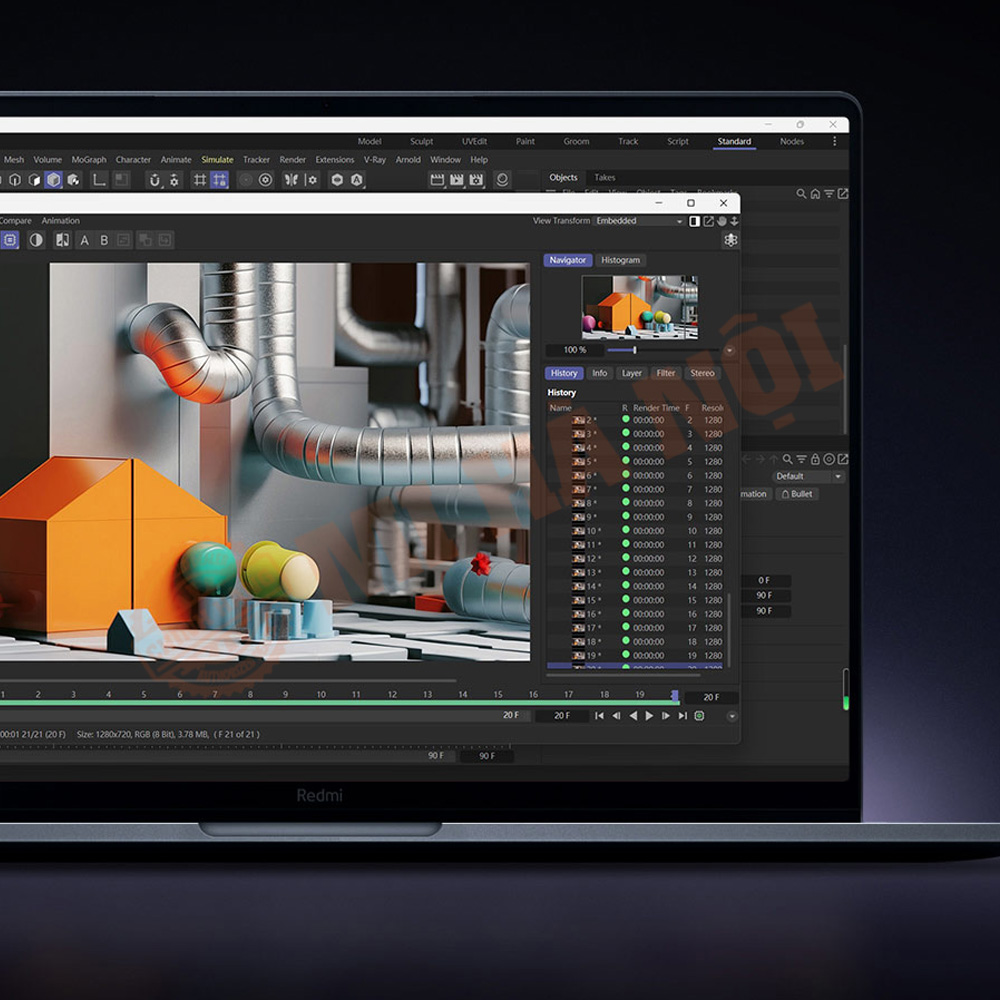1000x1000 pixels.
Task: Open the Default dropdown in Attributes panel
Action: [809, 476]
